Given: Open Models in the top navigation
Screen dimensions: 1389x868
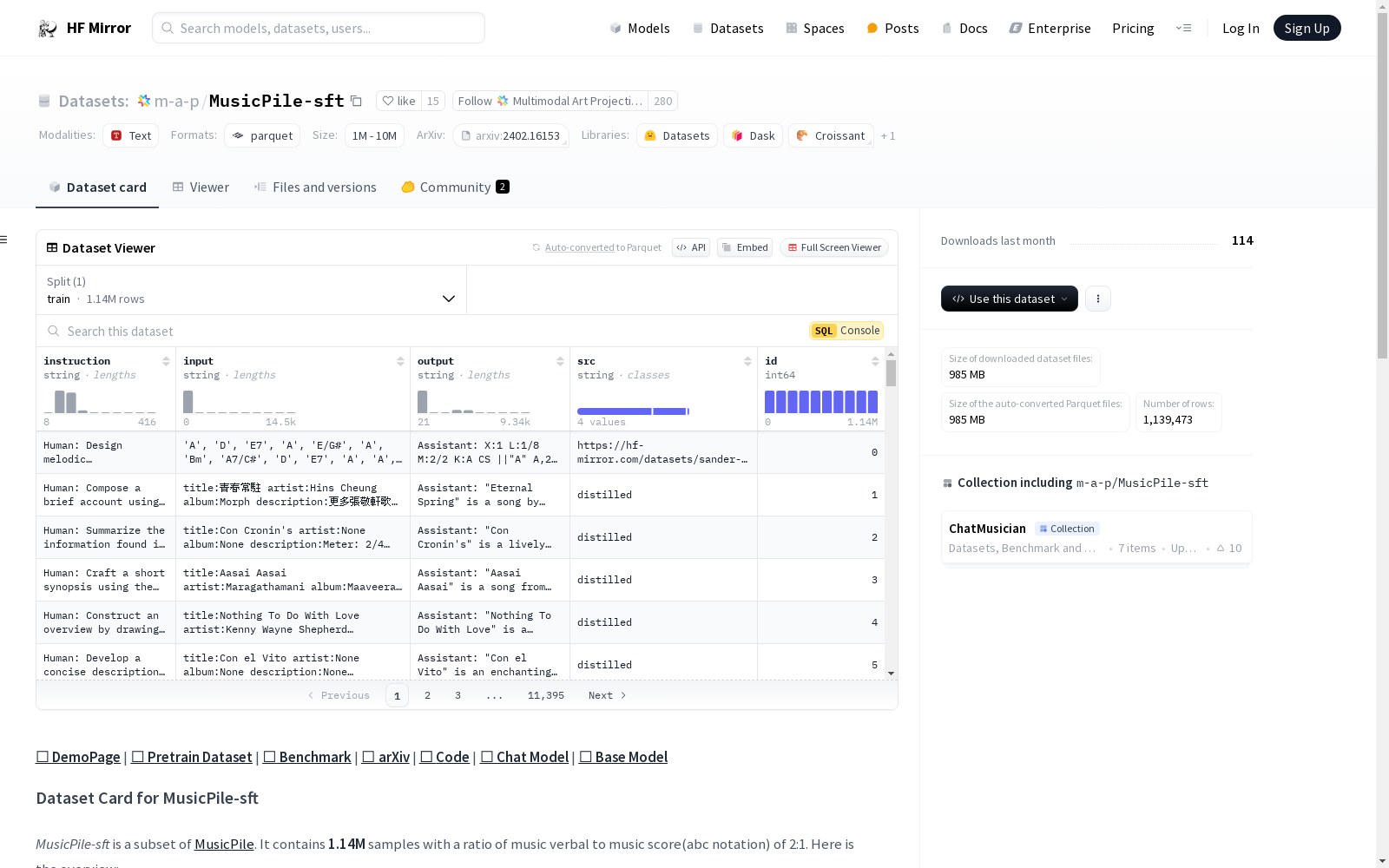Looking at the screenshot, I should (x=640, y=29).
